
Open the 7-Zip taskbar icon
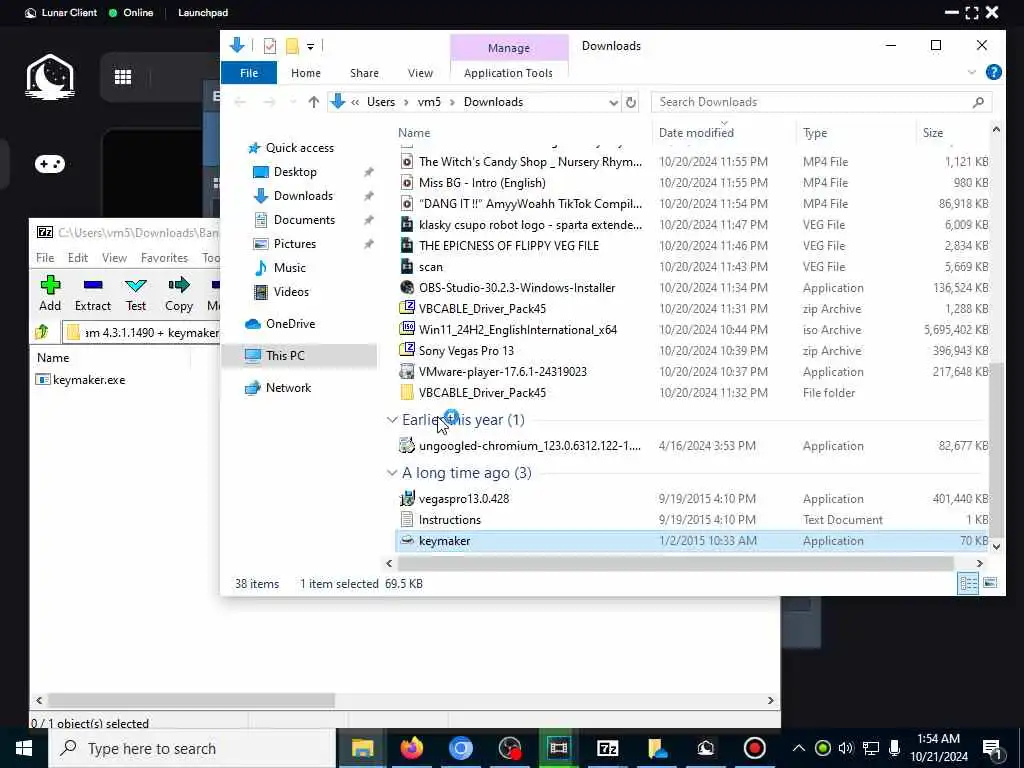tap(607, 748)
